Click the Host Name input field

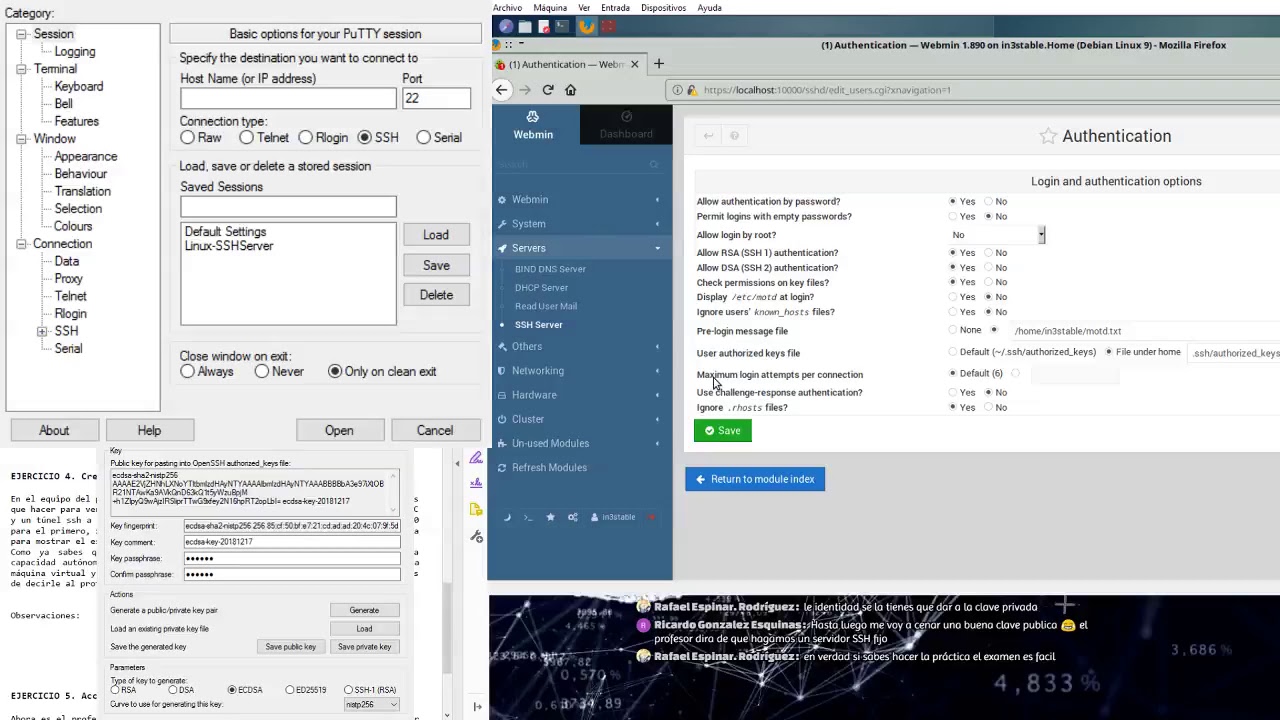pos(288,98)
